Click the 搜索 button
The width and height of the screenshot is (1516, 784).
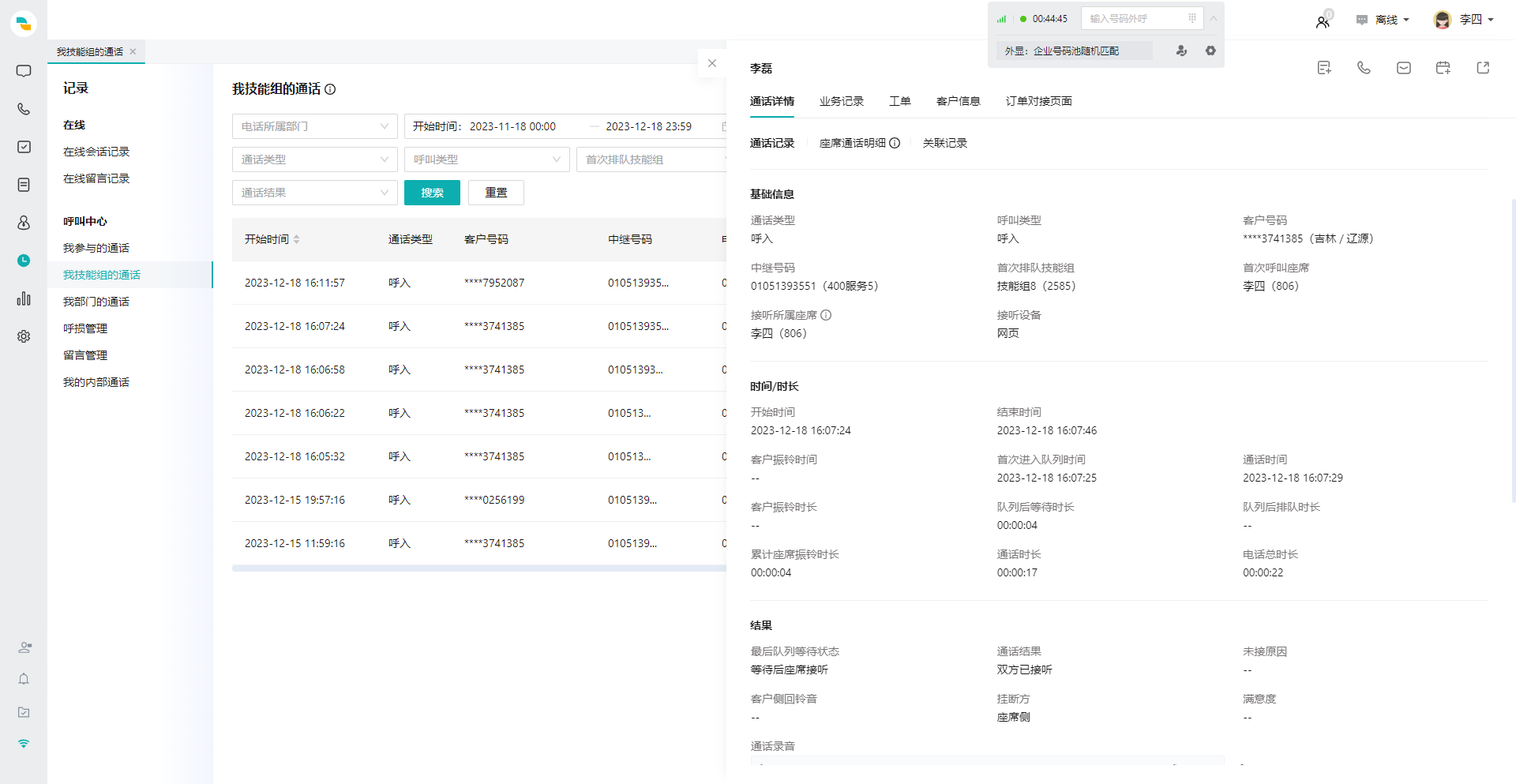click(x=432, y=193)
